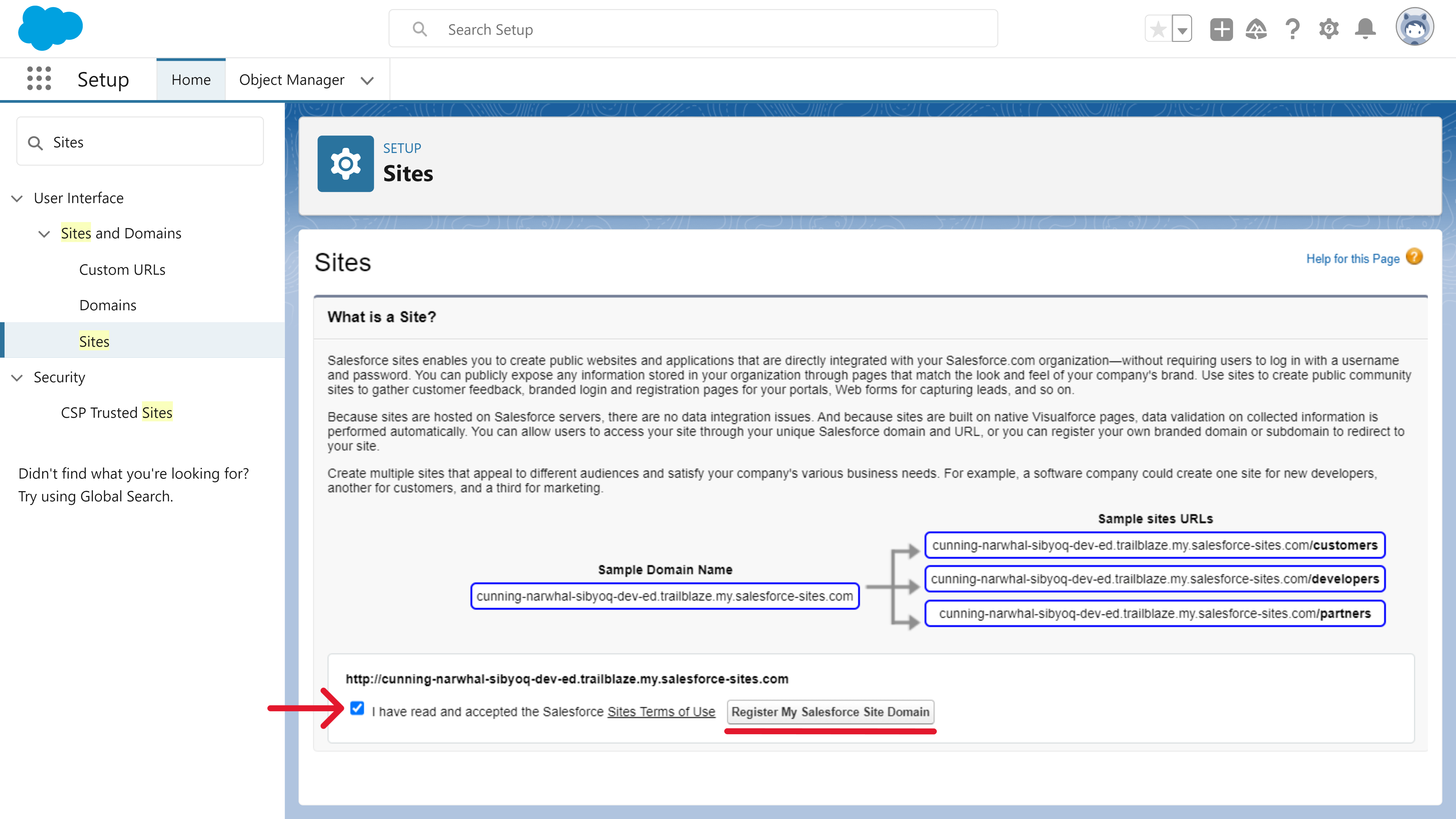Open the Trailhead guidance icon
This screenshot has height=819, width=1456.
coord(1256,29)
